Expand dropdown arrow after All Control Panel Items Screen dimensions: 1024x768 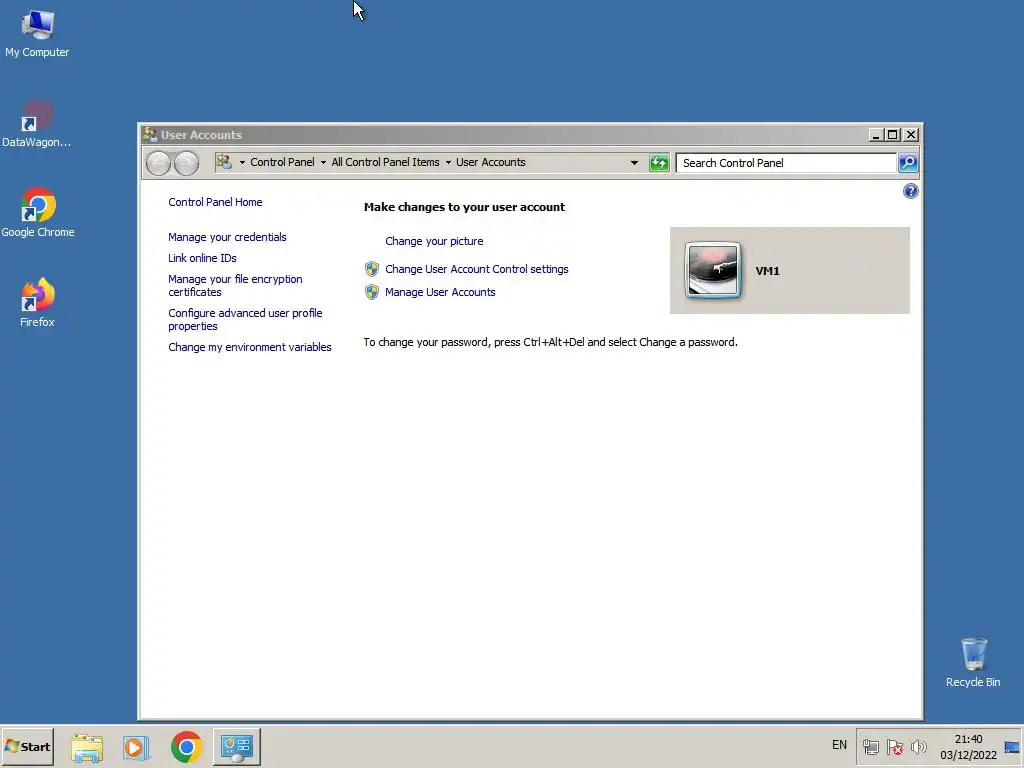pyautogui.click(x=448, y=163)
